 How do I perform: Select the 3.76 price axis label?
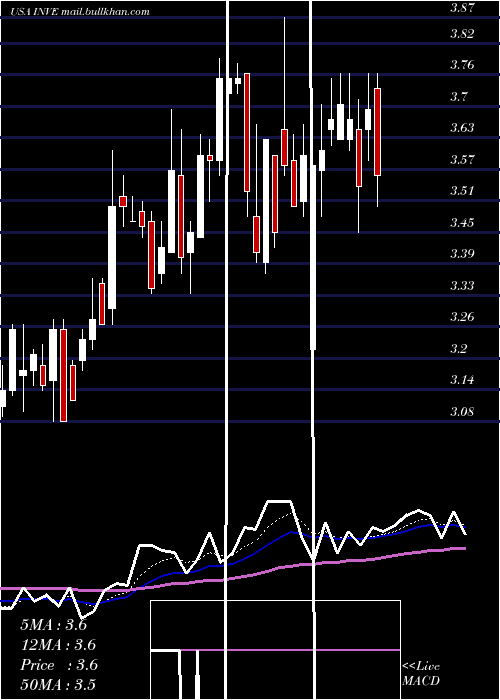click(462, 65)
